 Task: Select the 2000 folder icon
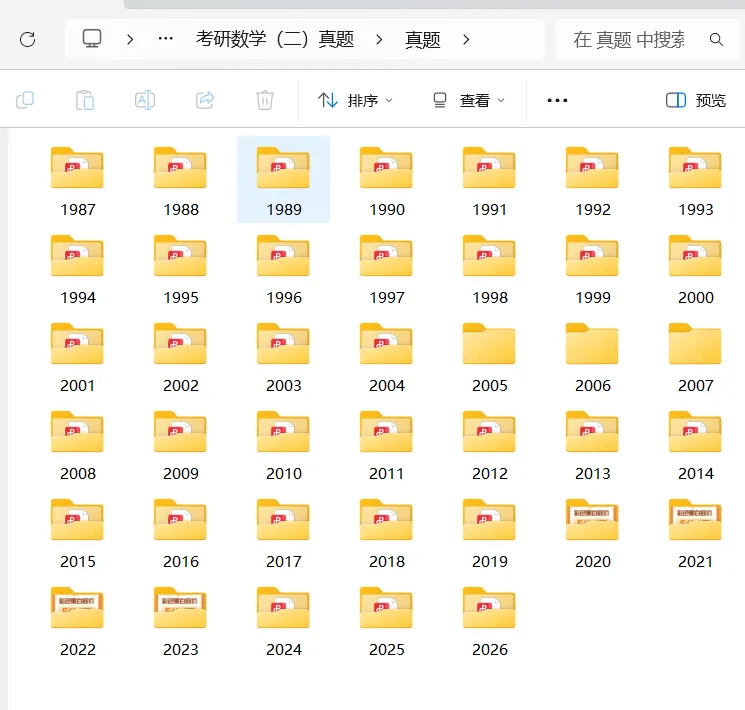tap(695, 255)
